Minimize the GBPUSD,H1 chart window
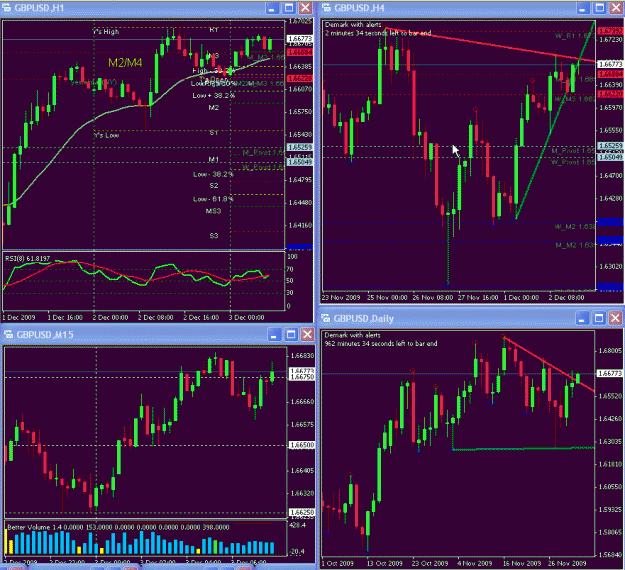Image resolution: width=625 pixels, height=570 pixels. 272,8
